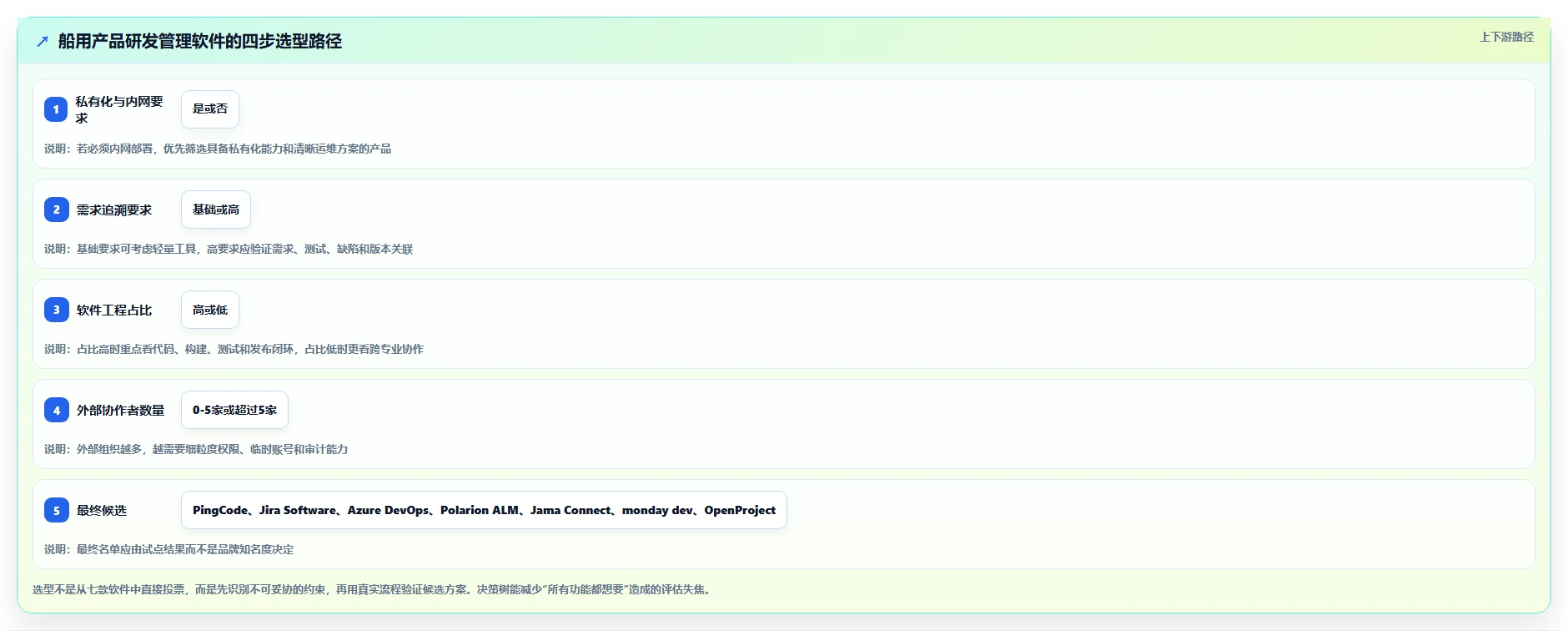Select the 是或否 option chip

tap(210, 109)
